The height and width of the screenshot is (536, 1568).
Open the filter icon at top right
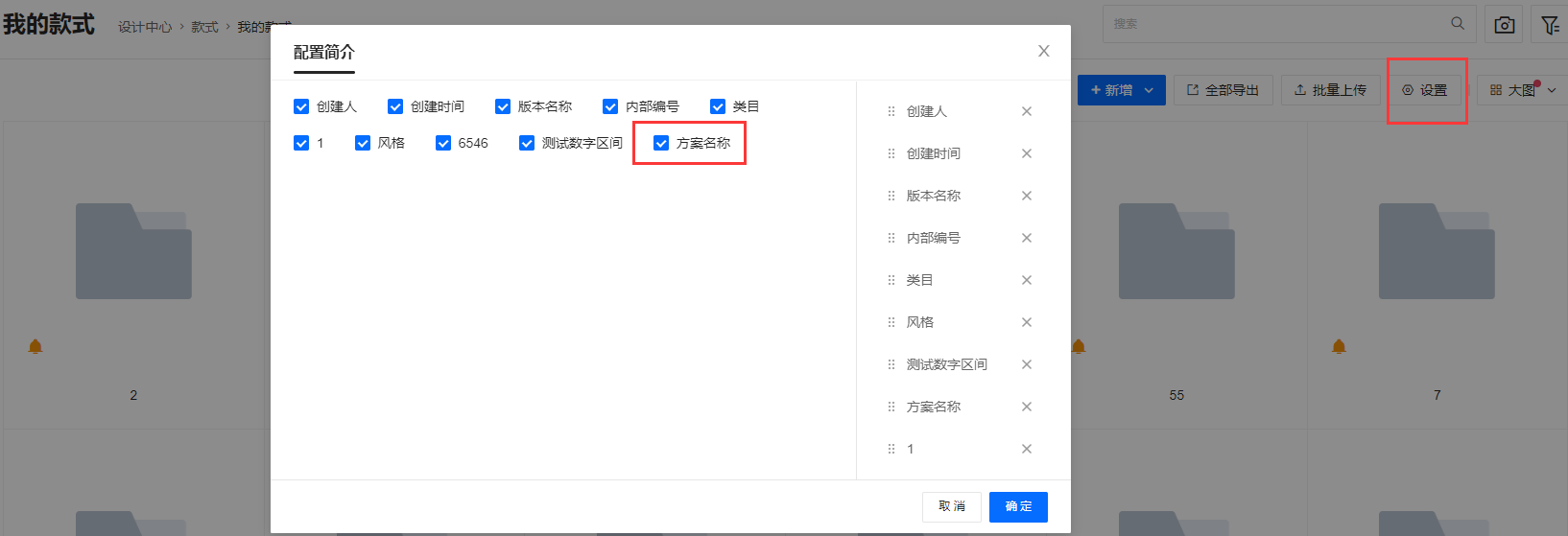click(x=1550, y=25)
